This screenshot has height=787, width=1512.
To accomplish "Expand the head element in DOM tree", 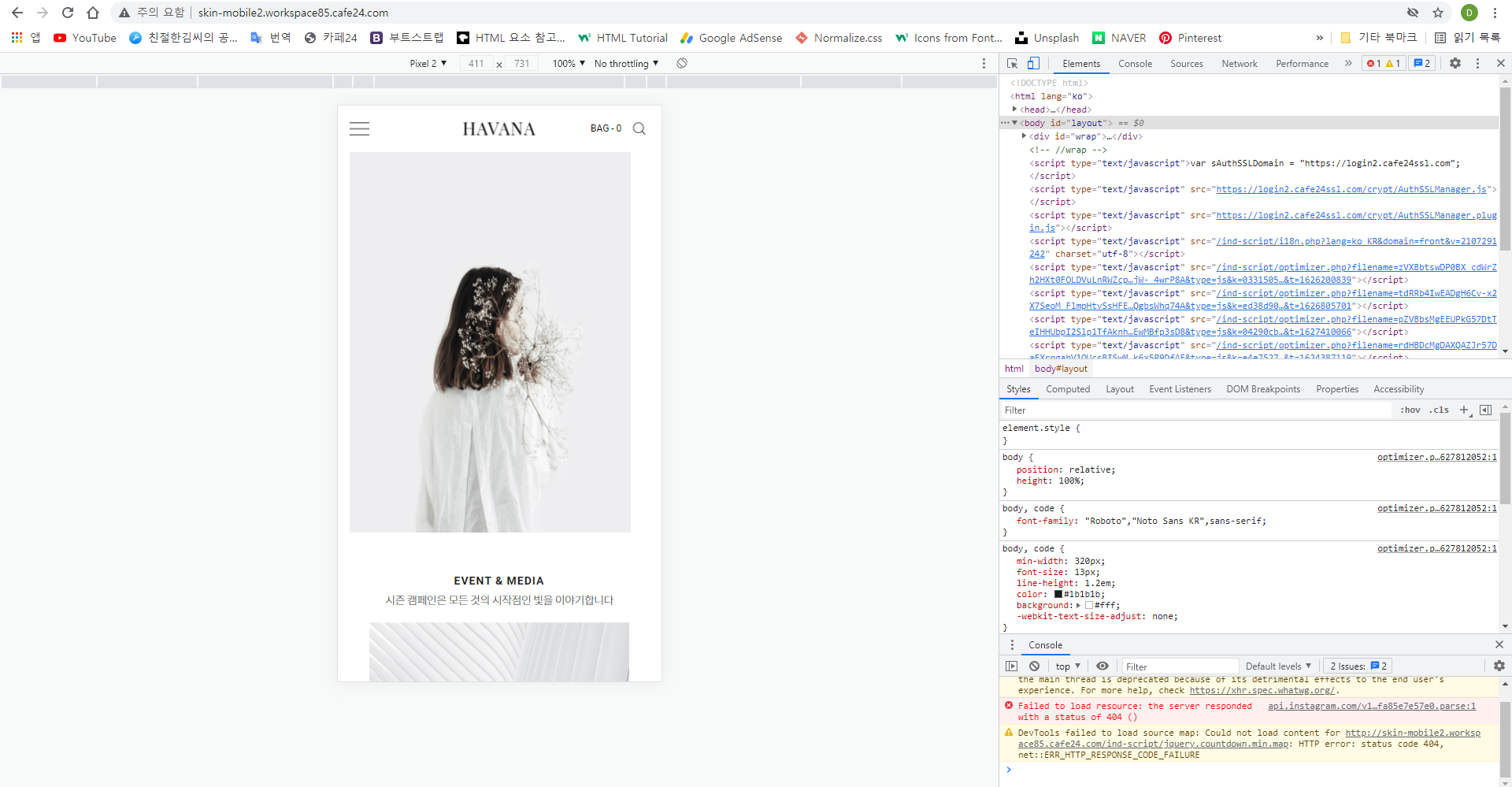I will tap(1014, 110).
